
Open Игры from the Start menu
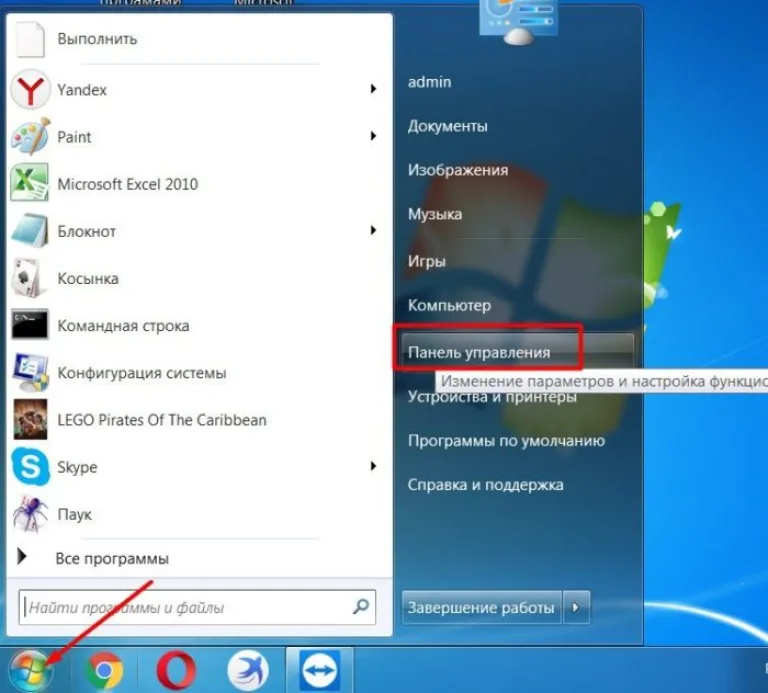coord(427,261)
